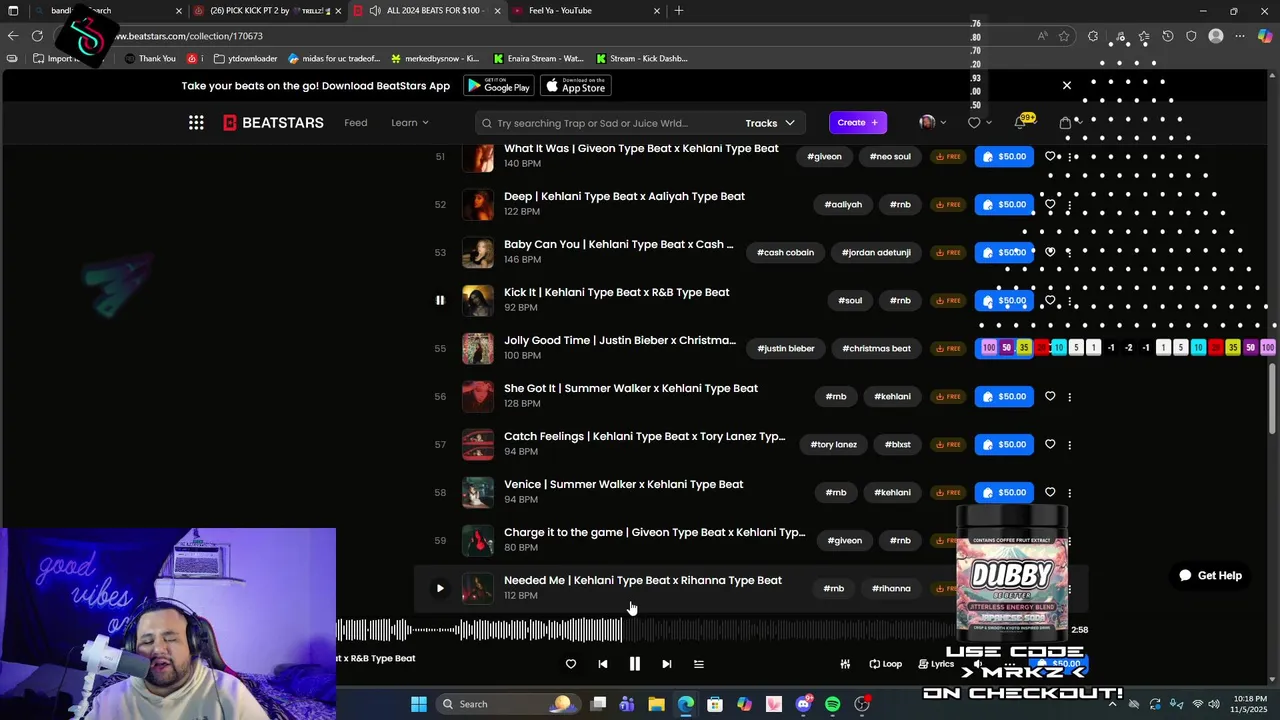Open Edge settings and more menu
Image resolution: width=1280 pixels, height=720 pixels.
[1240, 36]
